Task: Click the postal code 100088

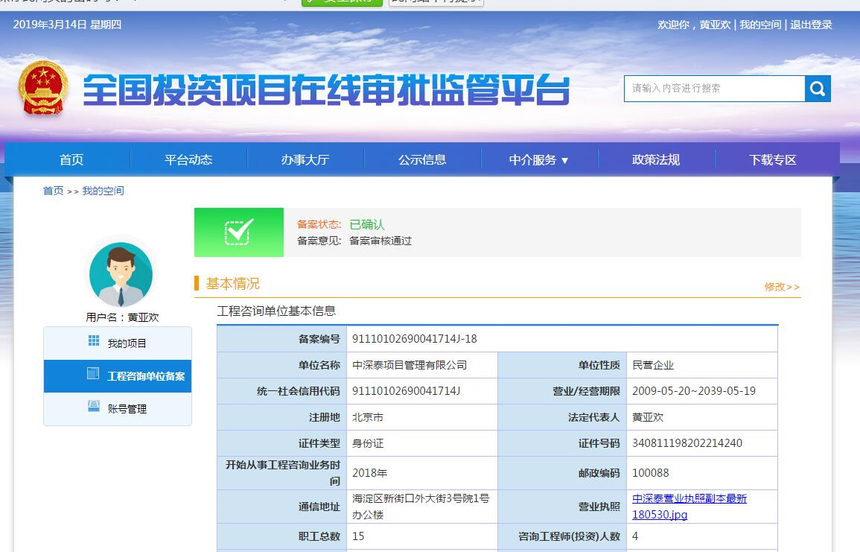Action: point(650,473)
